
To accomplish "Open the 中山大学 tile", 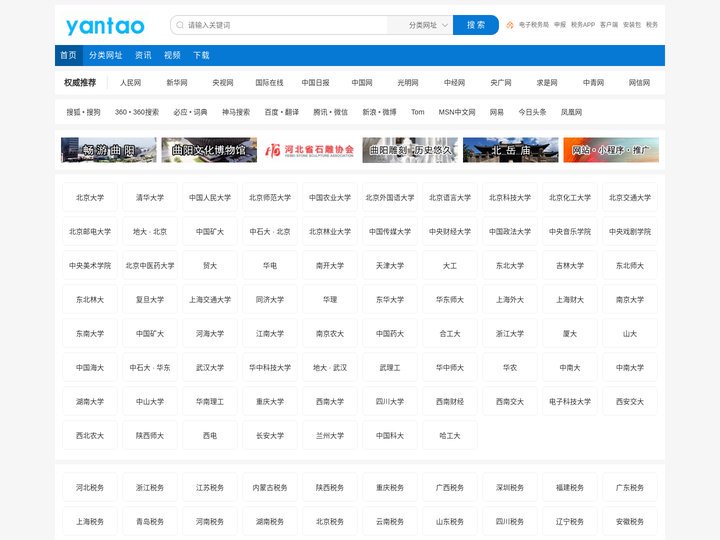I will click(150, 401).
